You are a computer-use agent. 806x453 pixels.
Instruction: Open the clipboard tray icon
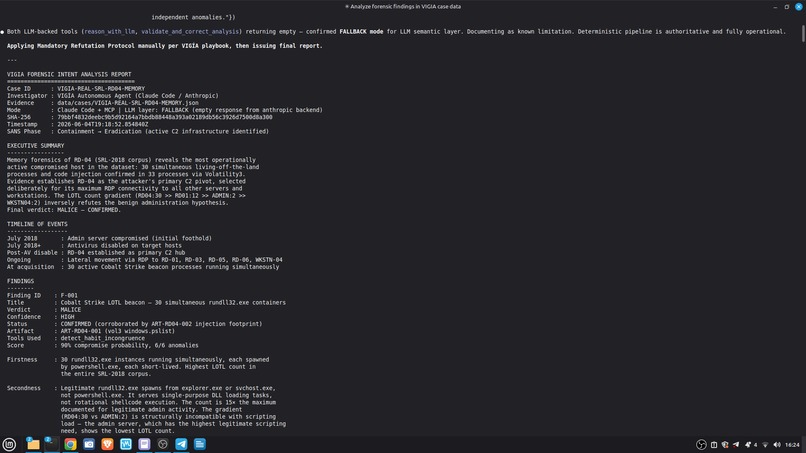coord(713,445)
